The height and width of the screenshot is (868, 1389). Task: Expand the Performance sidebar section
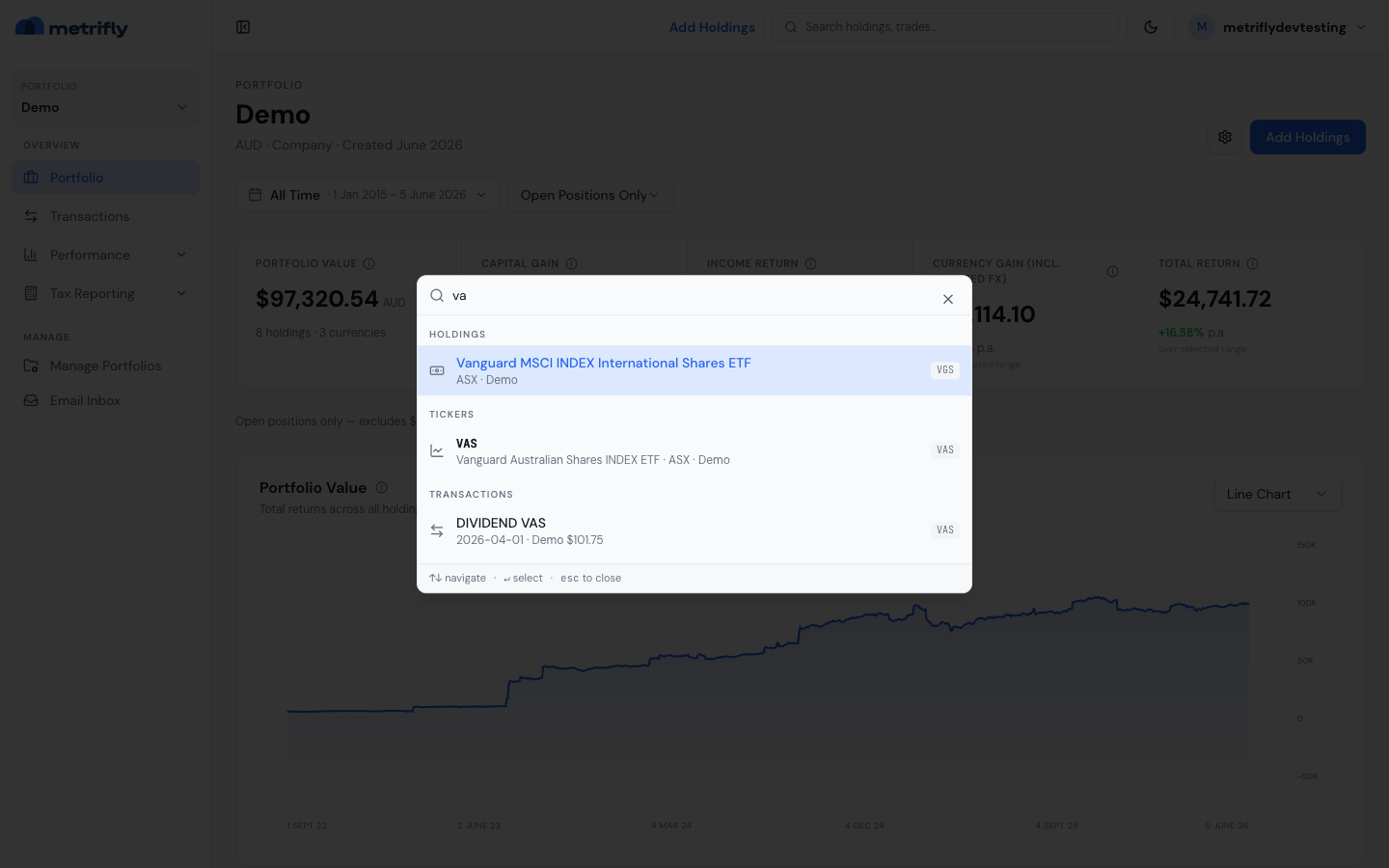pos(105,255)
